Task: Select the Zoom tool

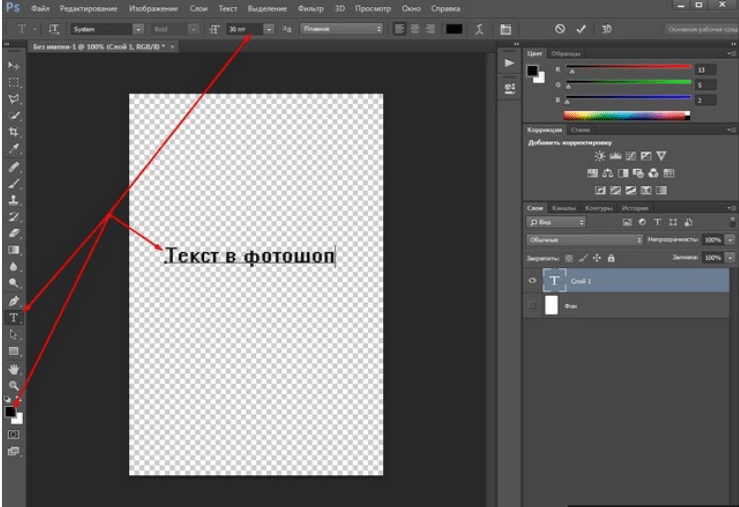Action: 14,385
